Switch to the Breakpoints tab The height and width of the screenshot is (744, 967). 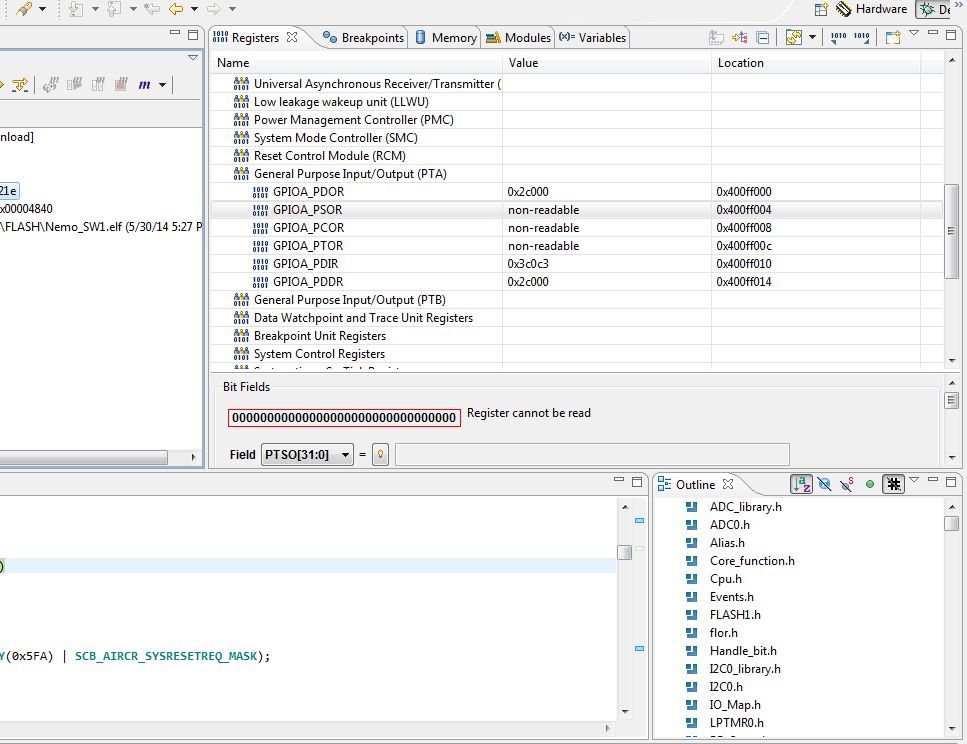(364, 38)
